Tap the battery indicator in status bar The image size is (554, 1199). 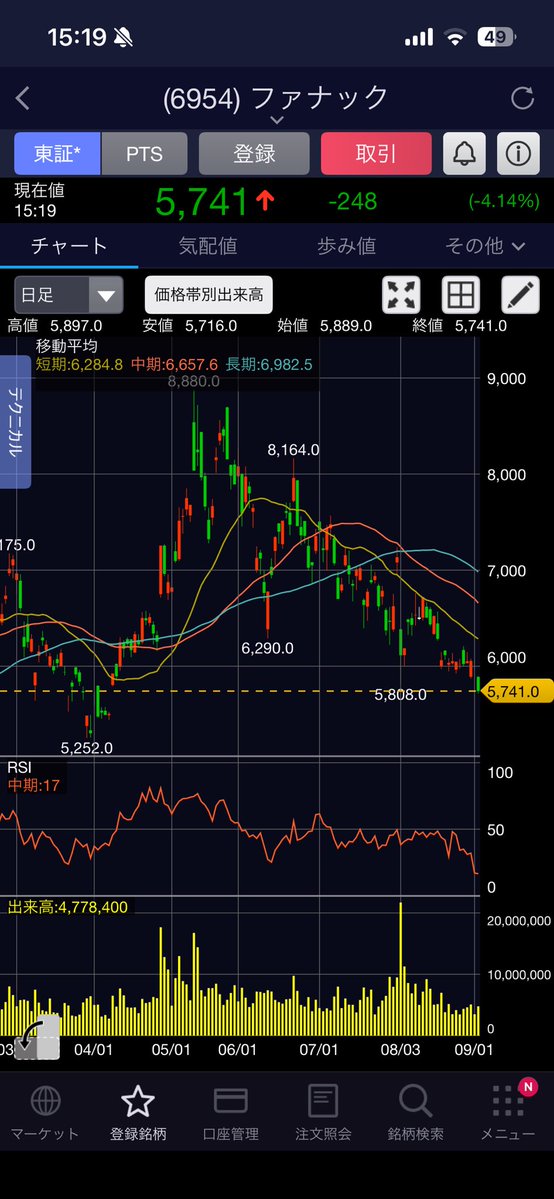coord(496,37)
